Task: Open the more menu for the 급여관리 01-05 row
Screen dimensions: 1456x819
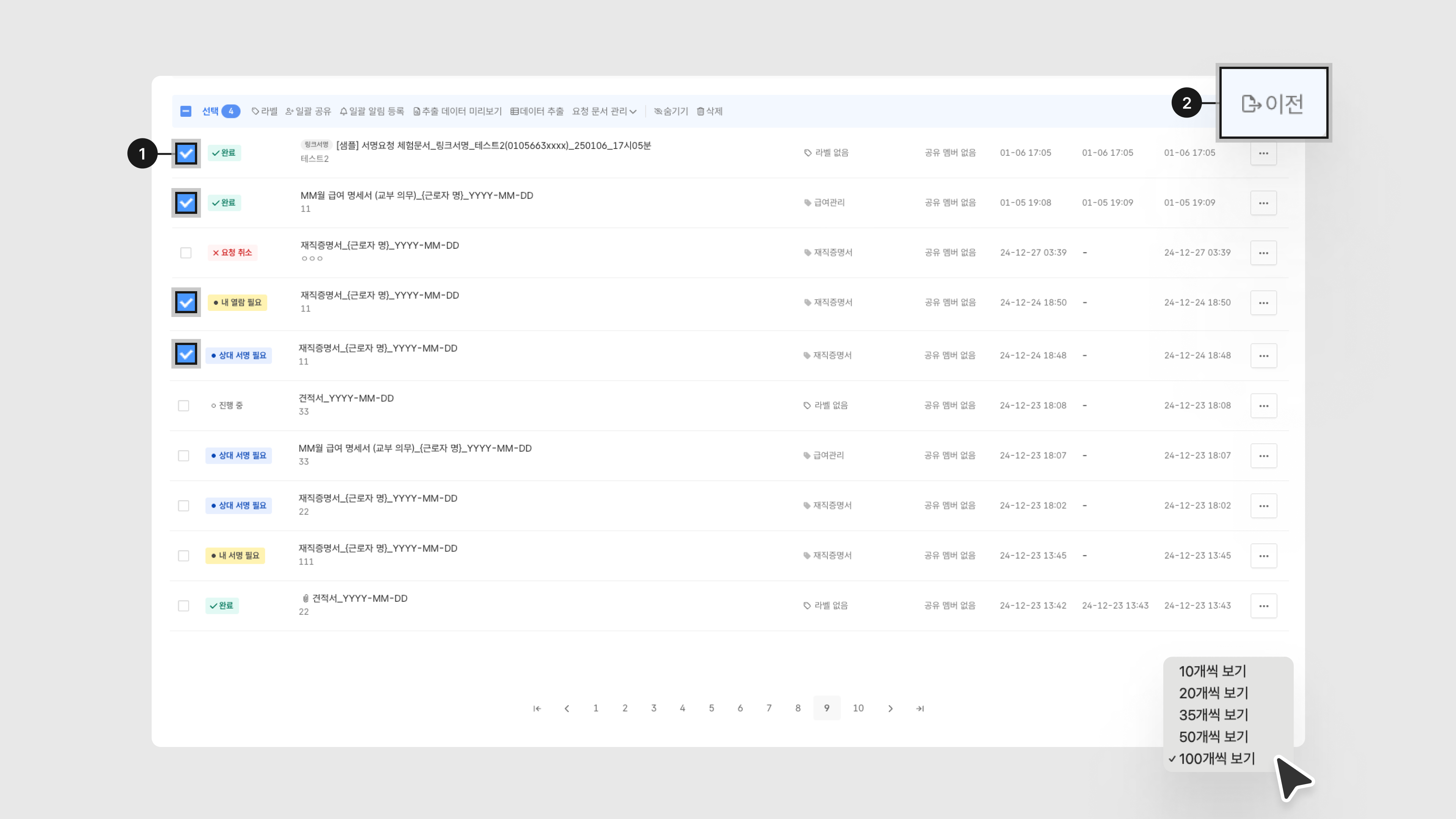Action: coord(1263,203)
